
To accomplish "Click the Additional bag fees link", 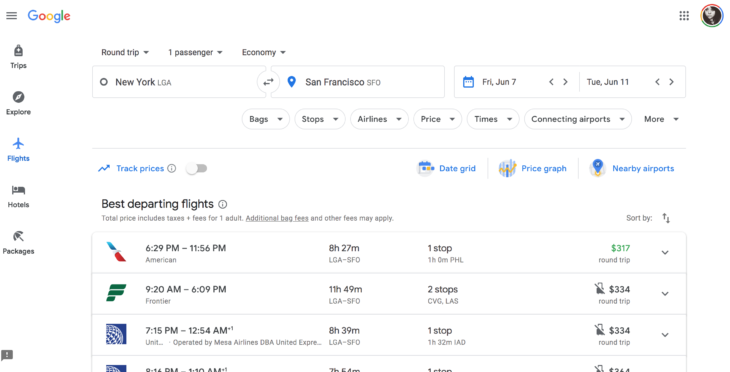I will [277, 218].
